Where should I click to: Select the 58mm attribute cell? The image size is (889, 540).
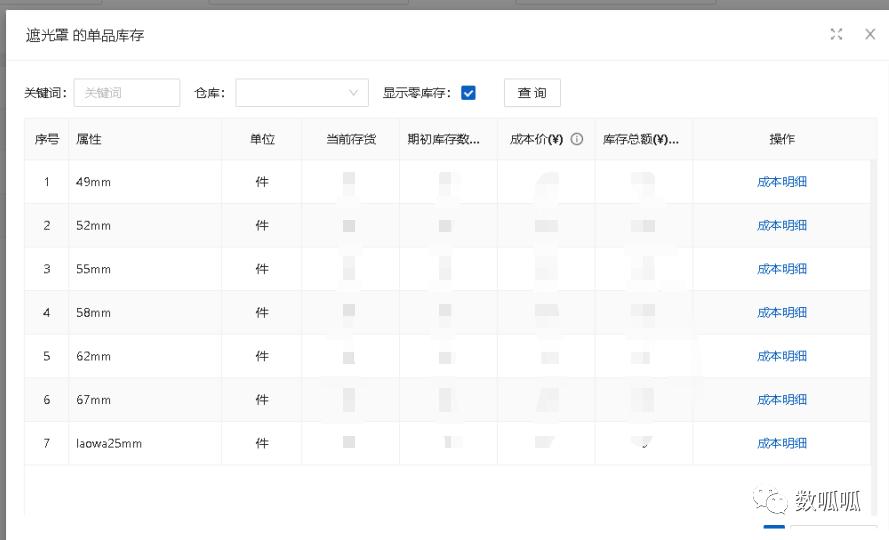click(145, 313)
